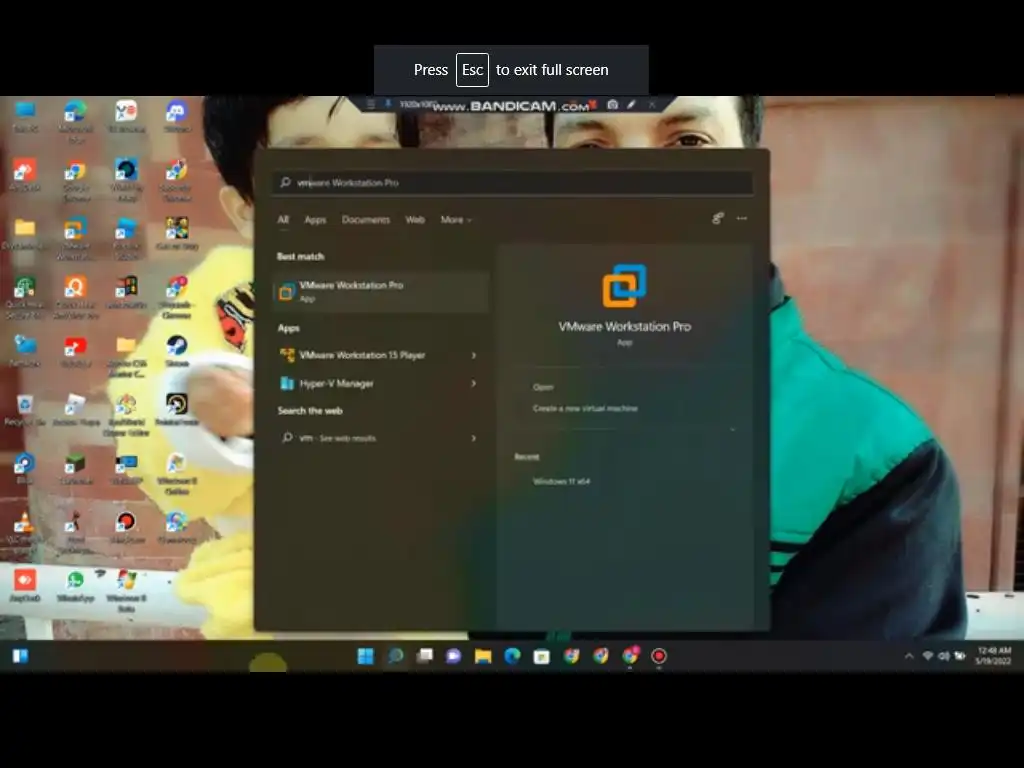This screenshot has height=768, width=1024.
Task: Select the Recycle Bin desktop icon
Action: coord(25,410)
